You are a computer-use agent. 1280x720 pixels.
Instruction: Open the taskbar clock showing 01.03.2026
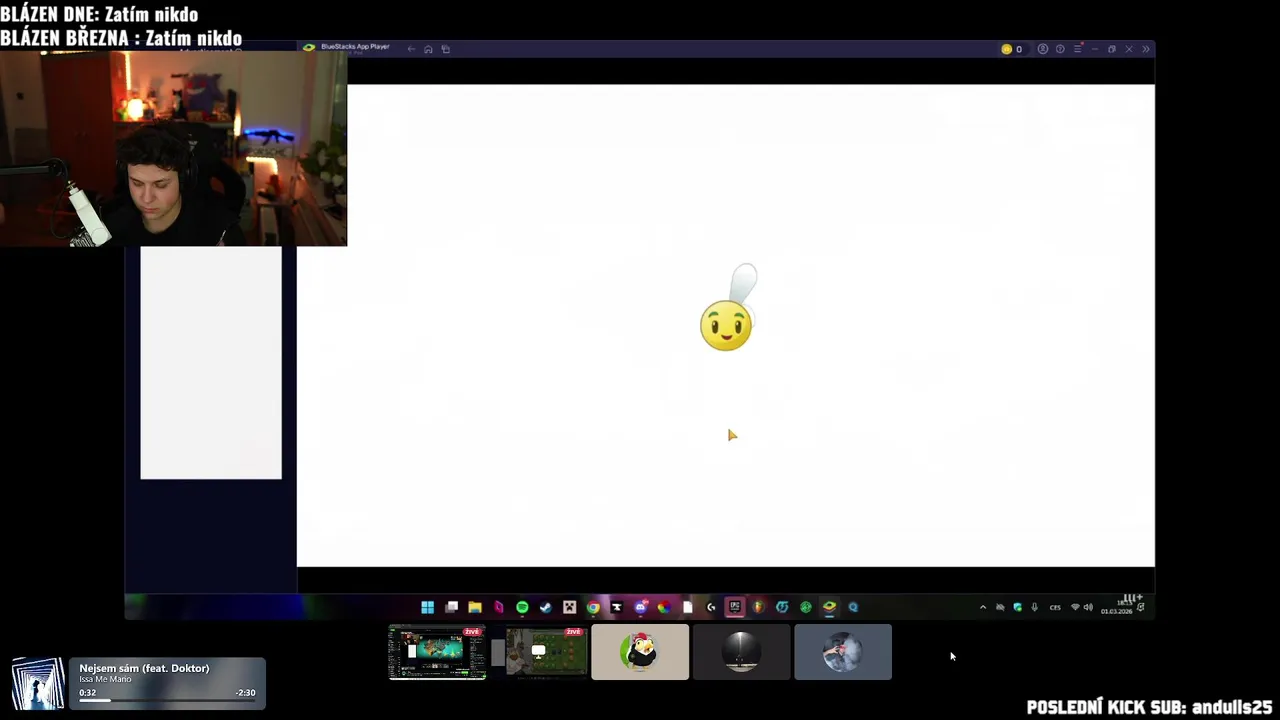tap(1117, 608)
